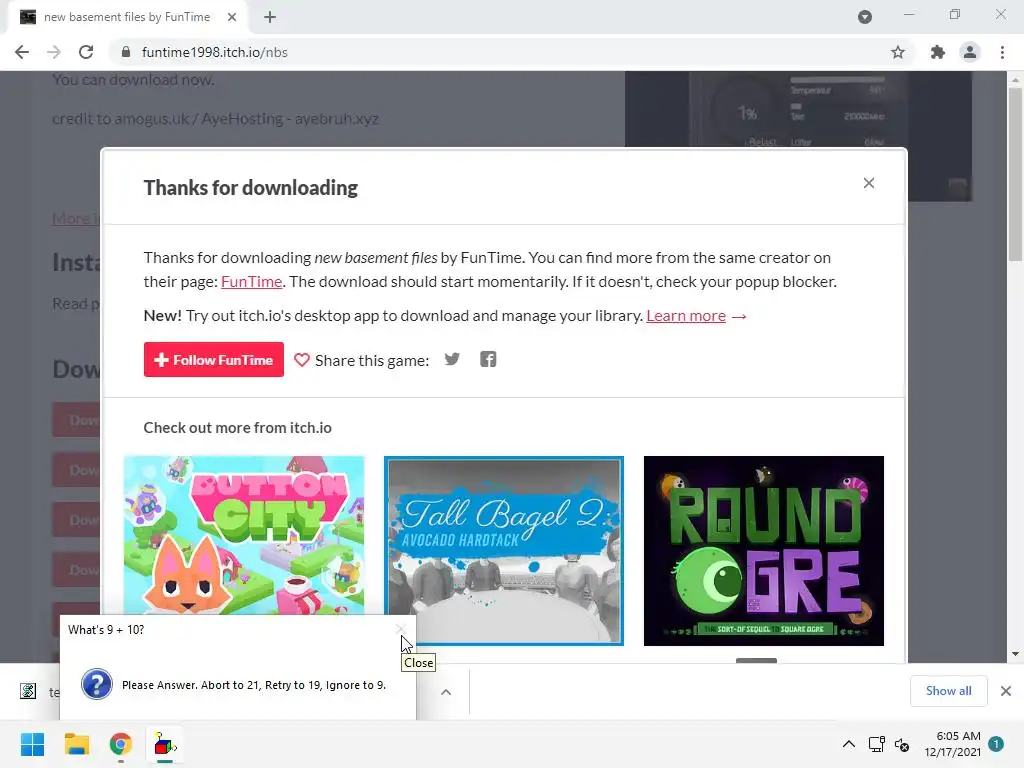Click the scrollbar down arrow
Screen dimensions: 1024x768
(1015, 654)
